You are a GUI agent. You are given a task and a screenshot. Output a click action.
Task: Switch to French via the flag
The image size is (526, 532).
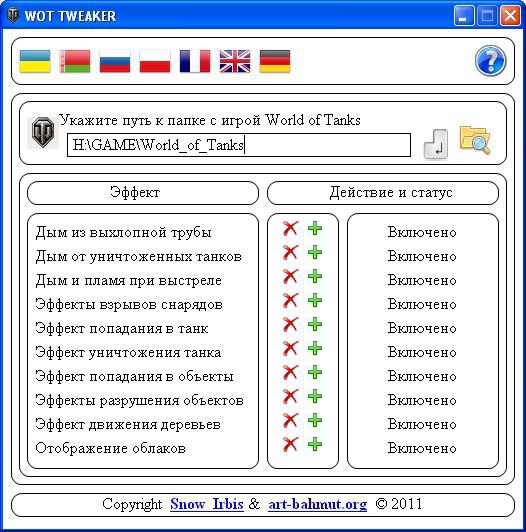195,61
